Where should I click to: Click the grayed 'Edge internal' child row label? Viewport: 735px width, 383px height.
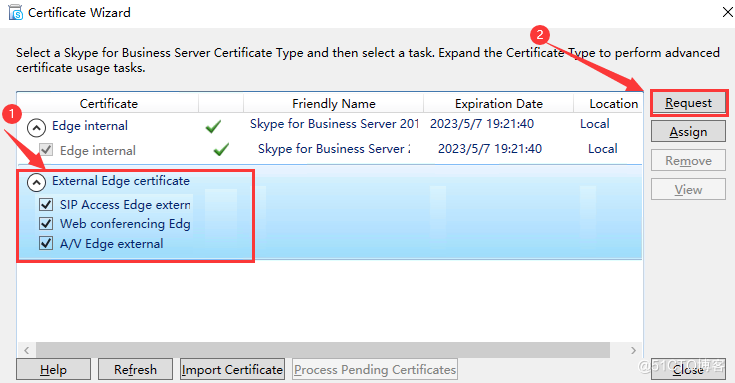click(x=98, y=150)
